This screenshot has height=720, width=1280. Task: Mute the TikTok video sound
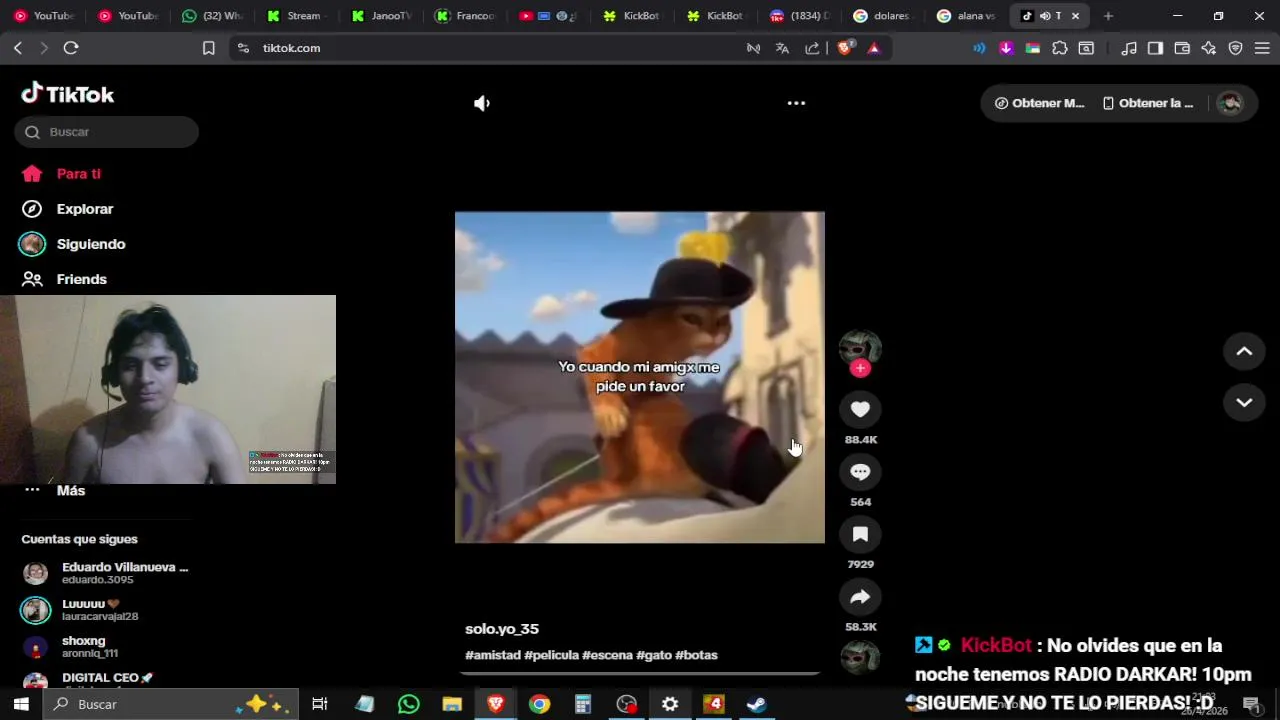coord(482,103)
